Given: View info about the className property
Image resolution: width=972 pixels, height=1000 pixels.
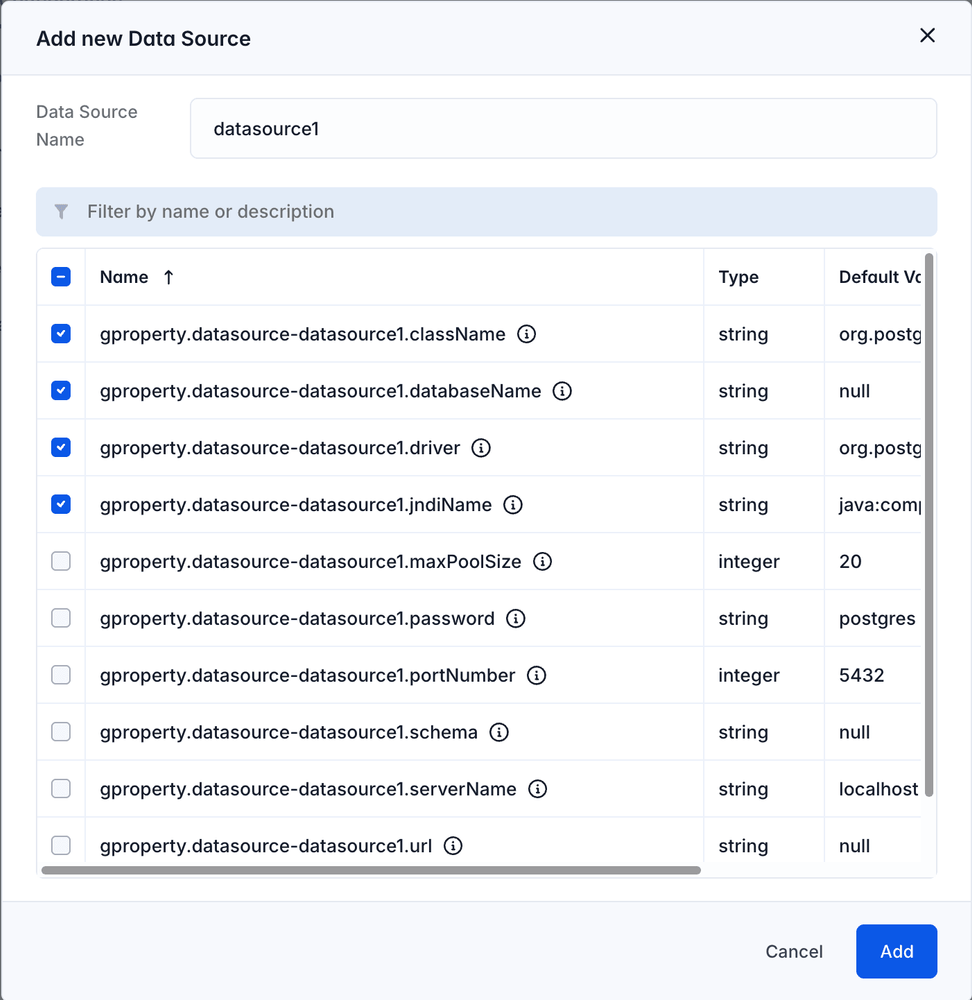Looking at the screenshot, I should coord(527,334).
